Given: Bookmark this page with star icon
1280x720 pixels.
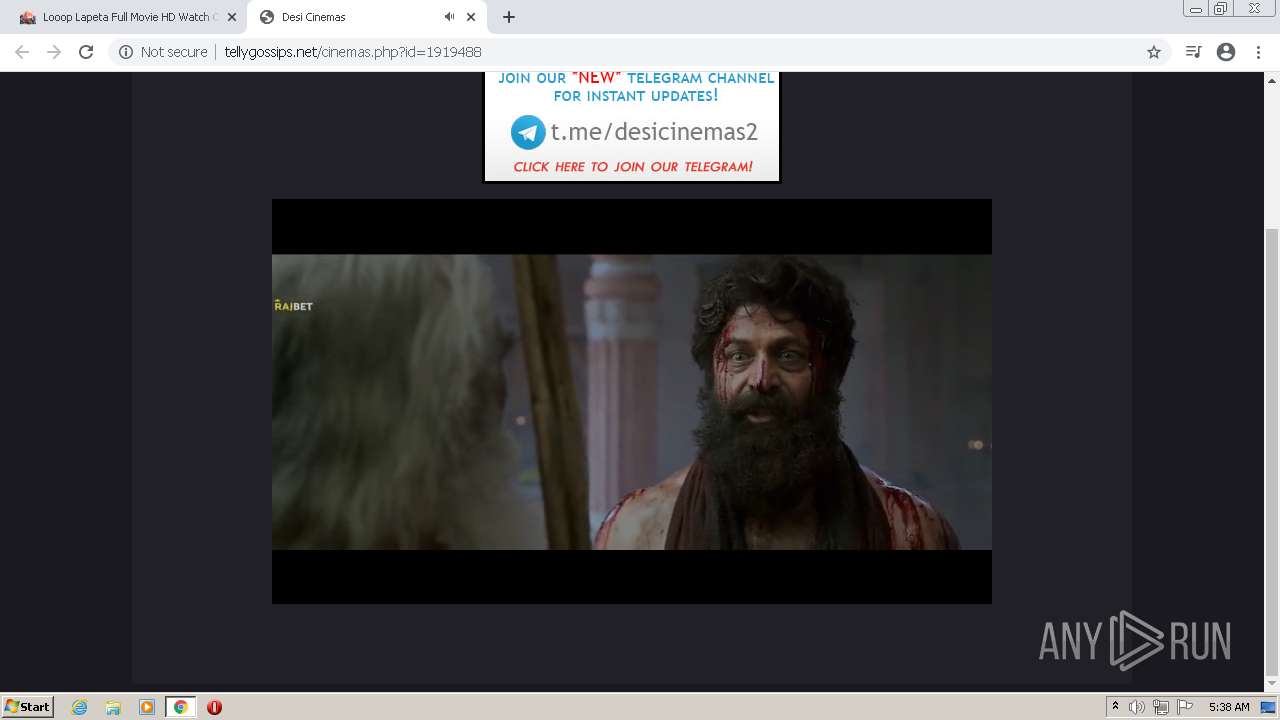Looking at the screenshot, I should 1154,52.
